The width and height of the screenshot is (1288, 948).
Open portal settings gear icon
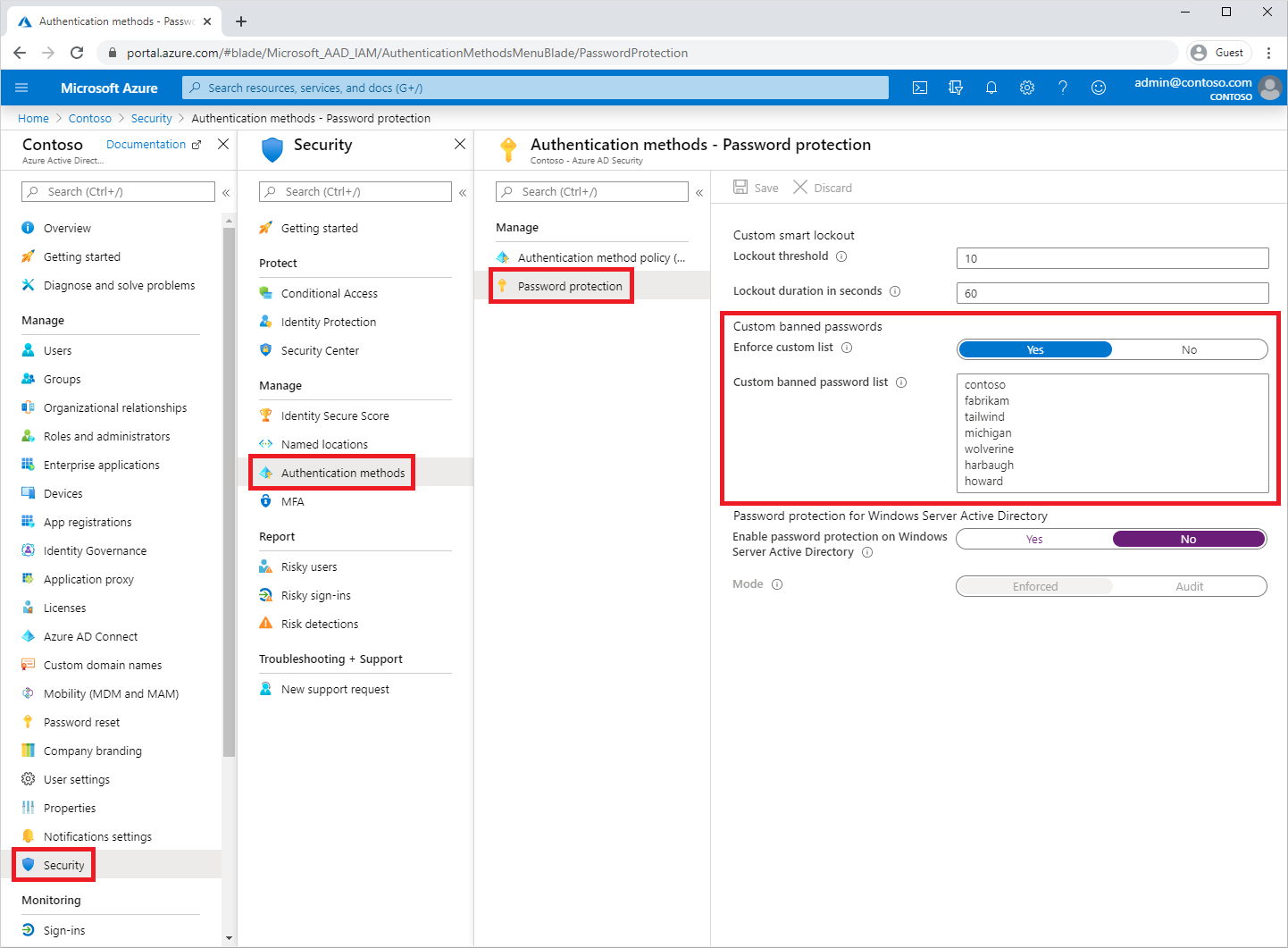1027,88
